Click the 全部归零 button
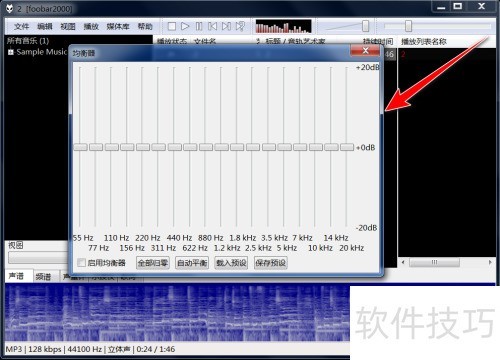This screenshot has height=360, width=500. click(153, 263)
